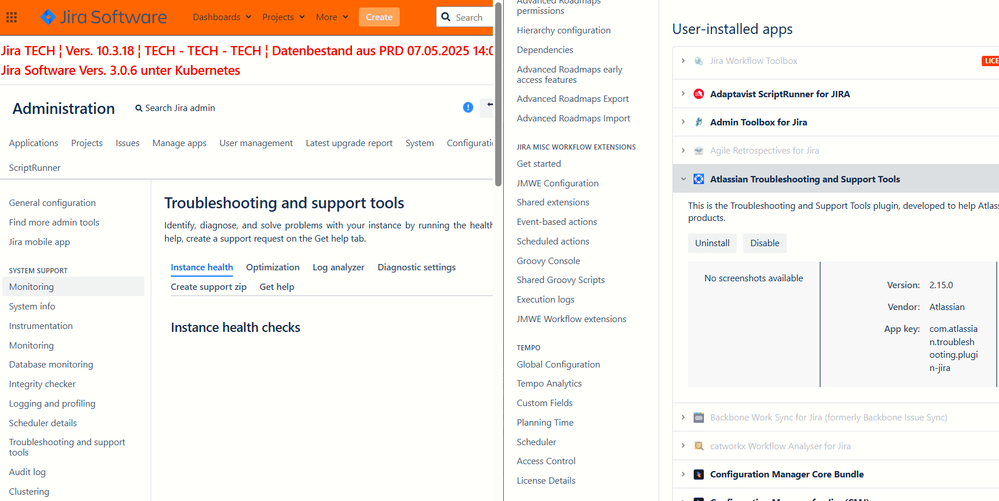Open the Log analyzer tab
Image resolution: width=999 pixels, height=501 pixels.
click(x=338, y=267)
